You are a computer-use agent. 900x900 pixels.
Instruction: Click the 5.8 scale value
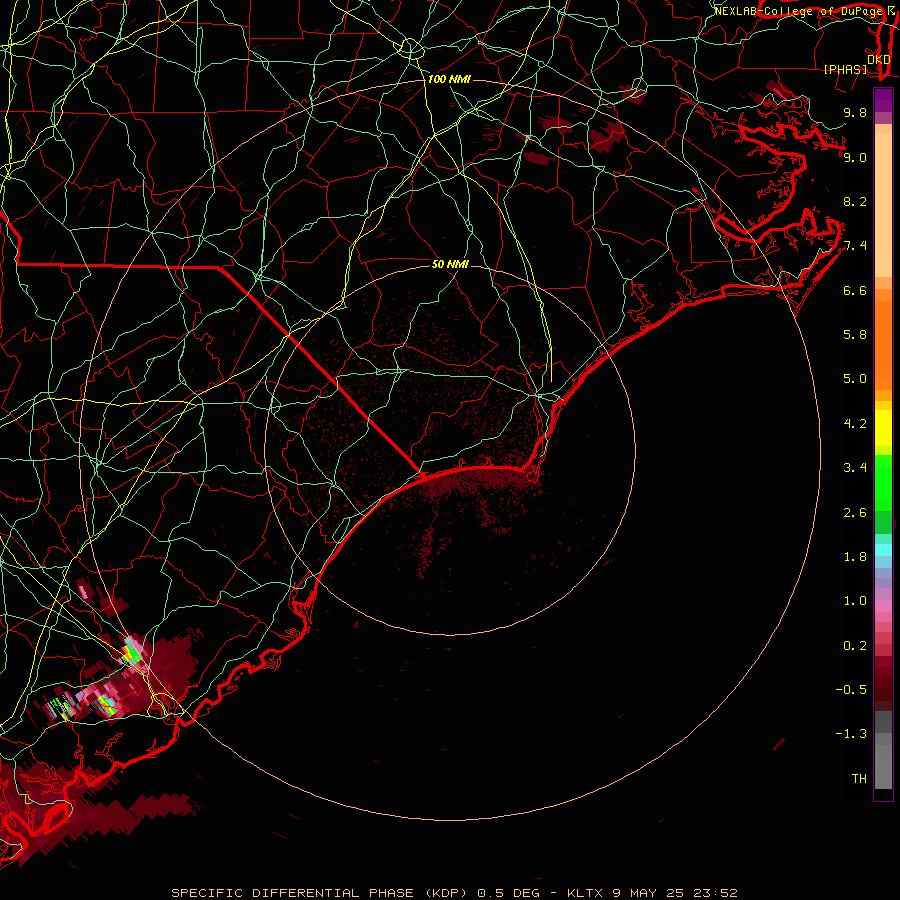click(855, 335)
